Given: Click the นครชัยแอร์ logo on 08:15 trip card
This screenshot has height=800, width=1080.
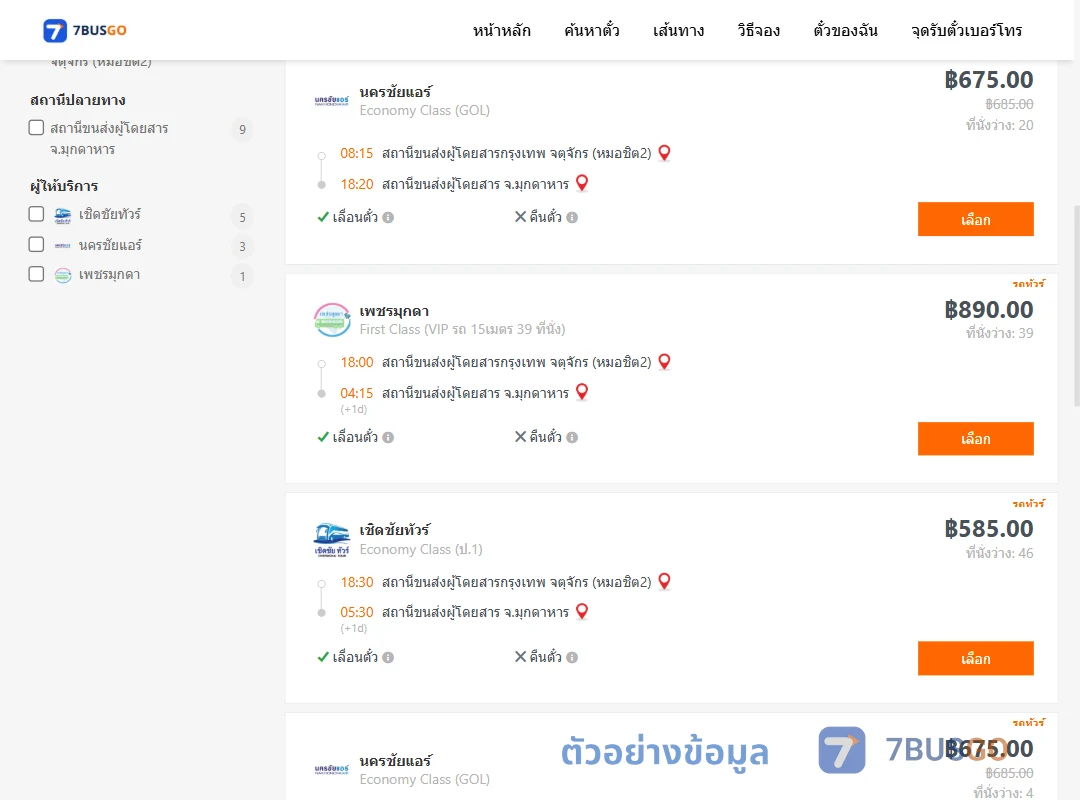Looking at the screenshot, I should pyautogui.click(x=332, y=101).
